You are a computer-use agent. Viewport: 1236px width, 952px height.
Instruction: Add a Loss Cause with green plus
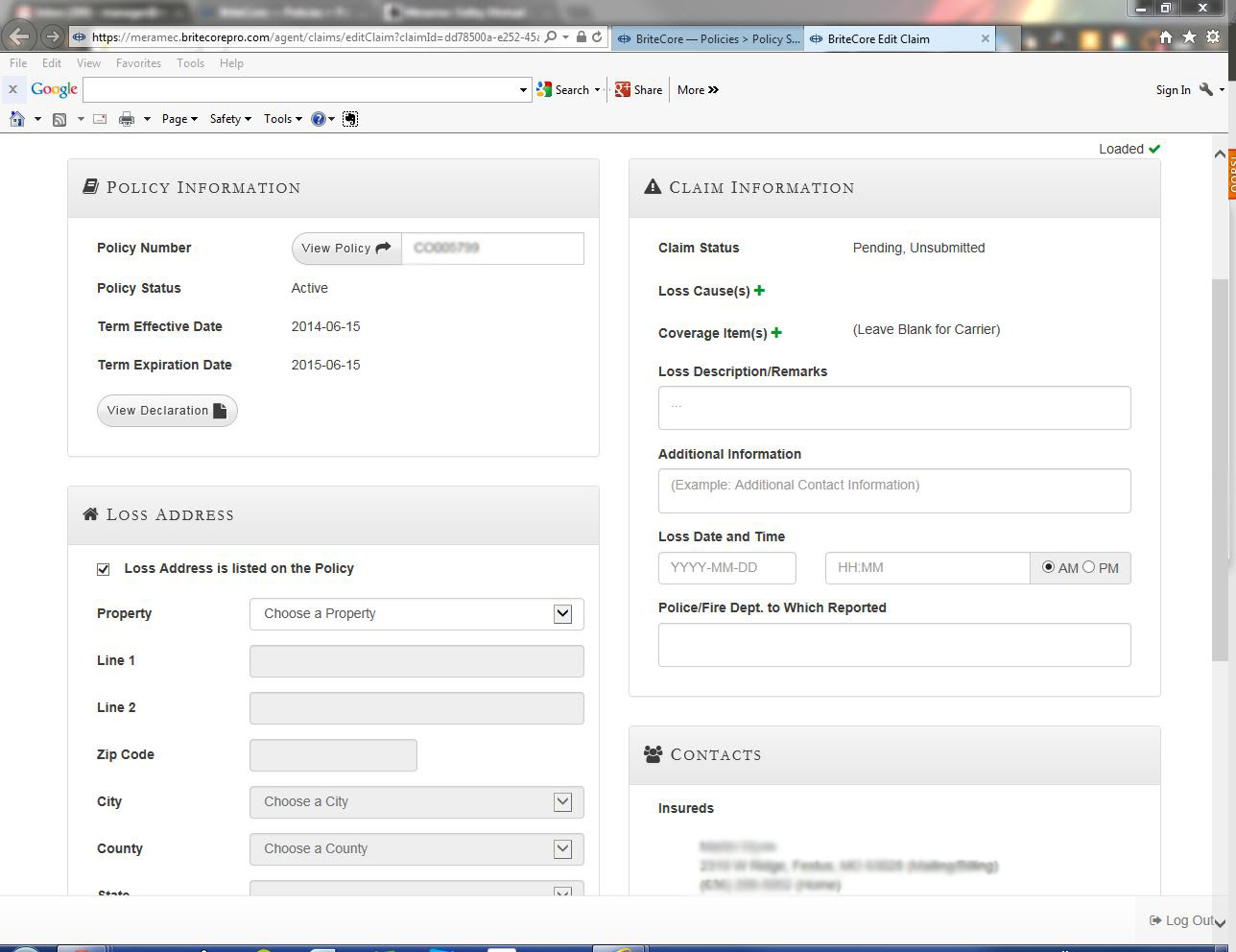(x=759, y=290)
